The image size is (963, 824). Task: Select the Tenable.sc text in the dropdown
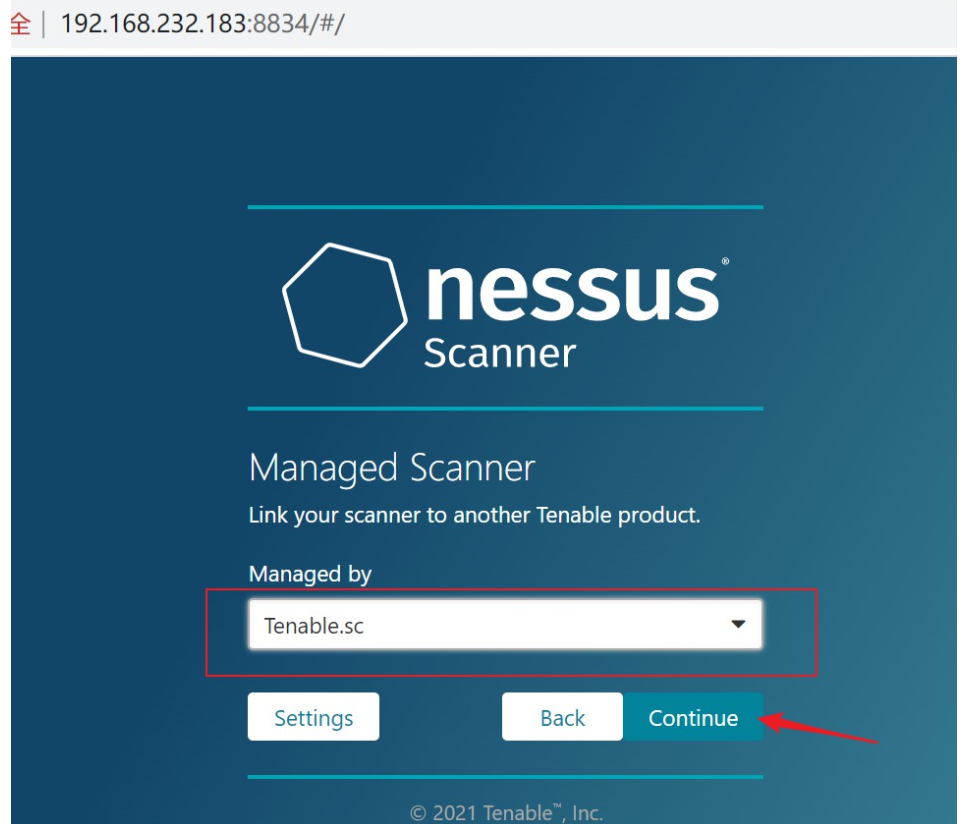pos(314,626)
